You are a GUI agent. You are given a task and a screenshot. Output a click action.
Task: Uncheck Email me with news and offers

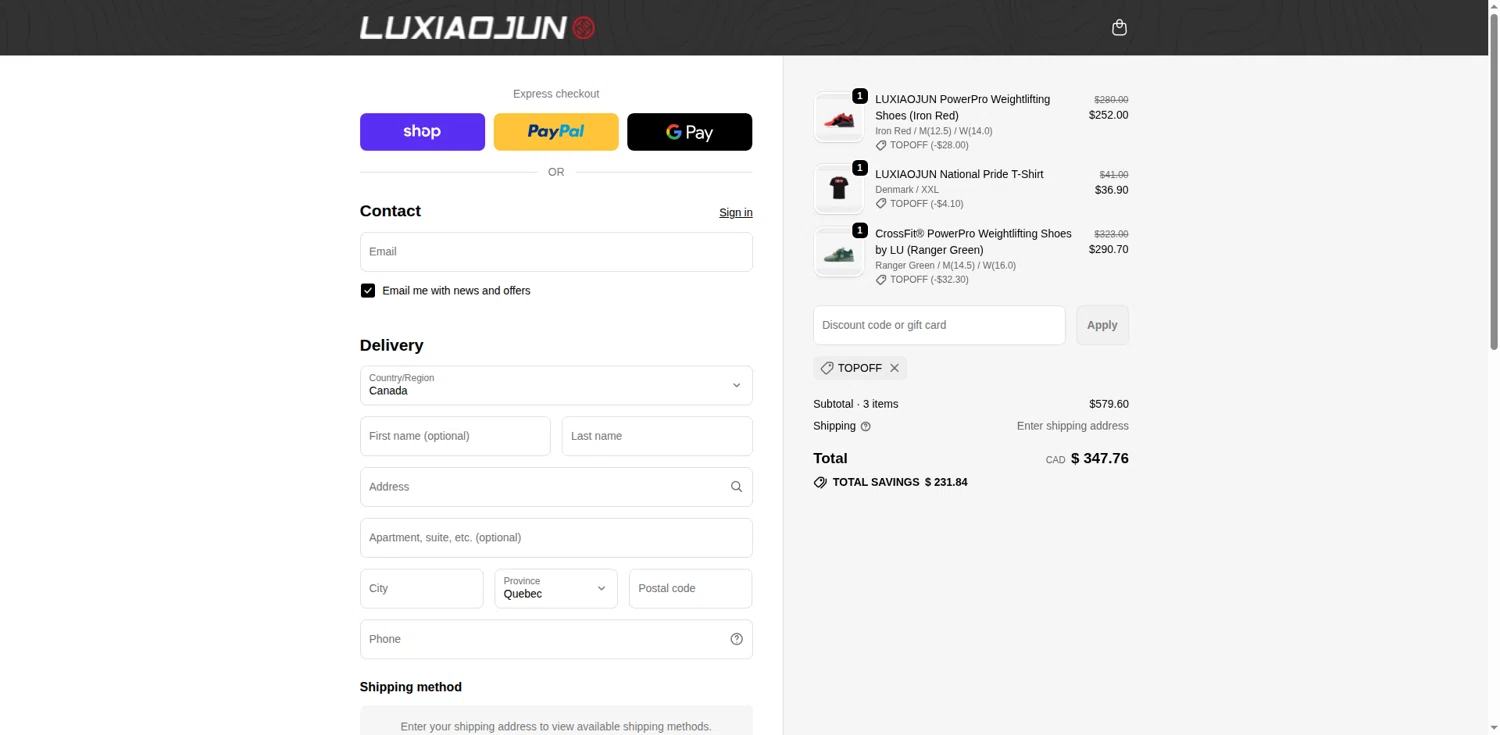pyautogui.click(x=368, y=291)
